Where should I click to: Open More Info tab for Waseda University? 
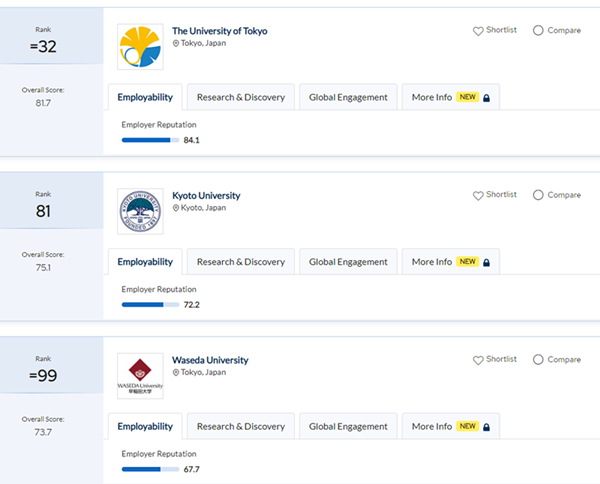tap(451, 426)
